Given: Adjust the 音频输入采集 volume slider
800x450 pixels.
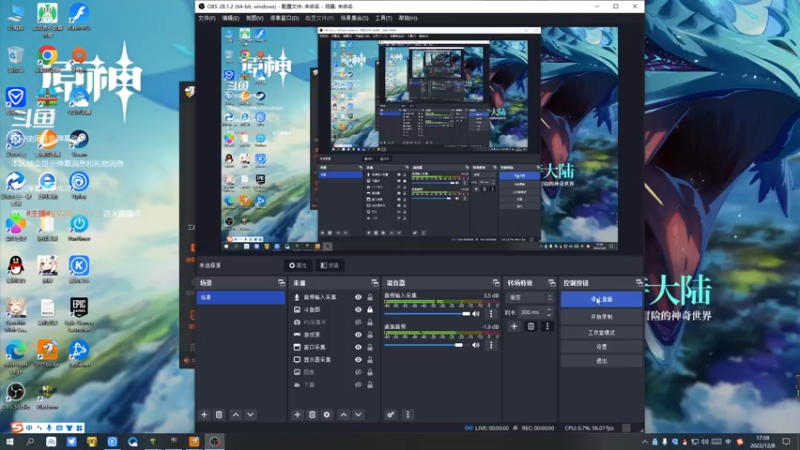Looking at the screenshot, I should pos(427,314).
